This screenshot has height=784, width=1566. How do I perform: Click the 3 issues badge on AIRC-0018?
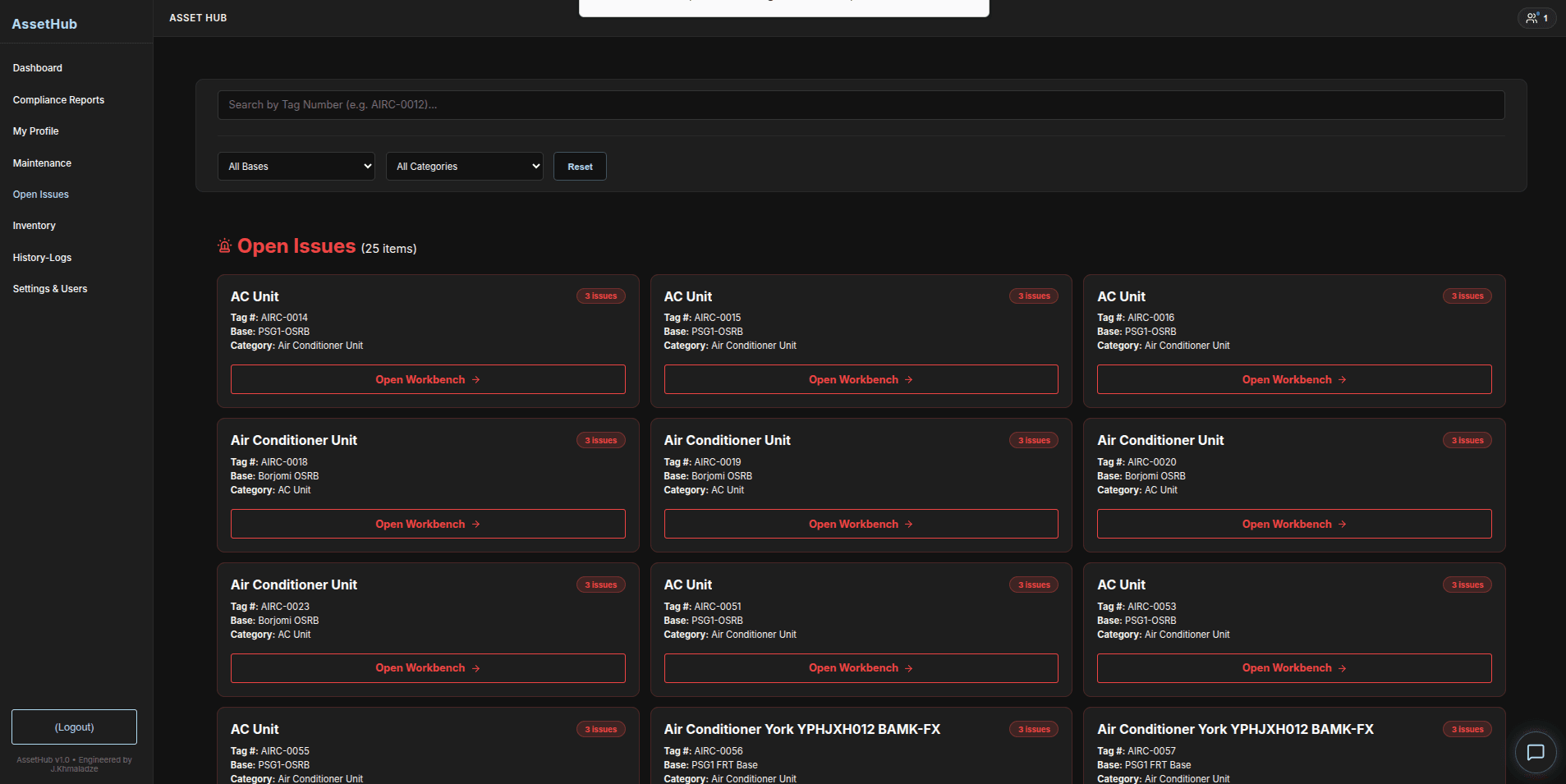coord(601,441)
